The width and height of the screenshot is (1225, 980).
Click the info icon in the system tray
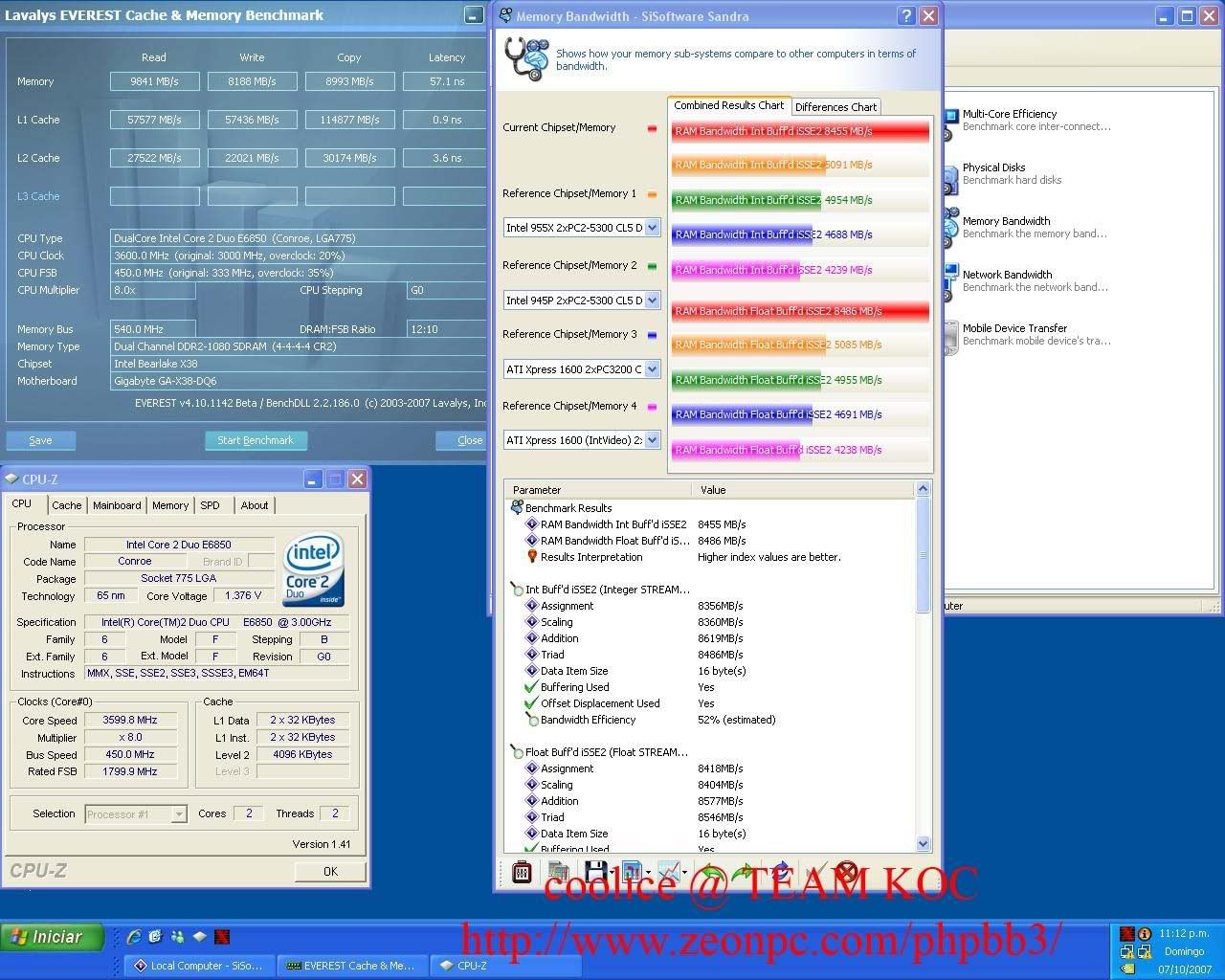pos(1144,934)
